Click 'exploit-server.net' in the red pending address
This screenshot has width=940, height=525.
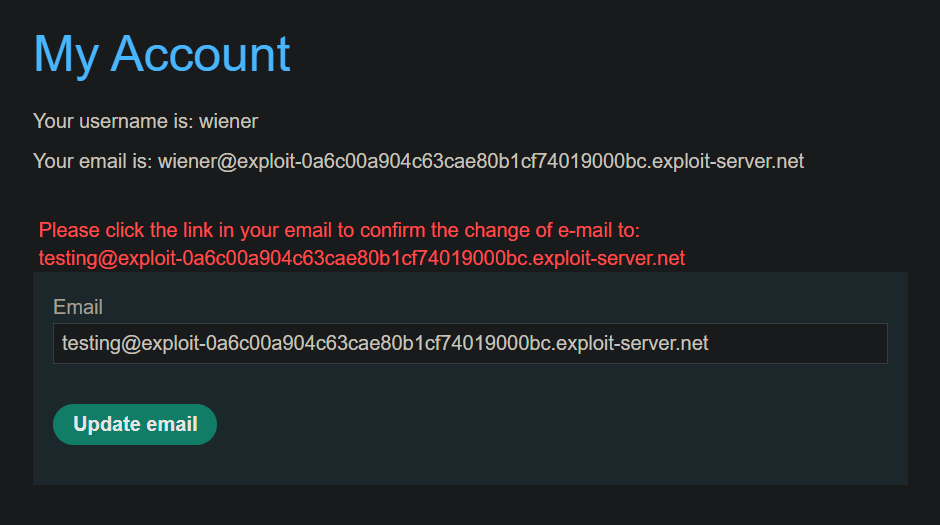click(608, 258)
